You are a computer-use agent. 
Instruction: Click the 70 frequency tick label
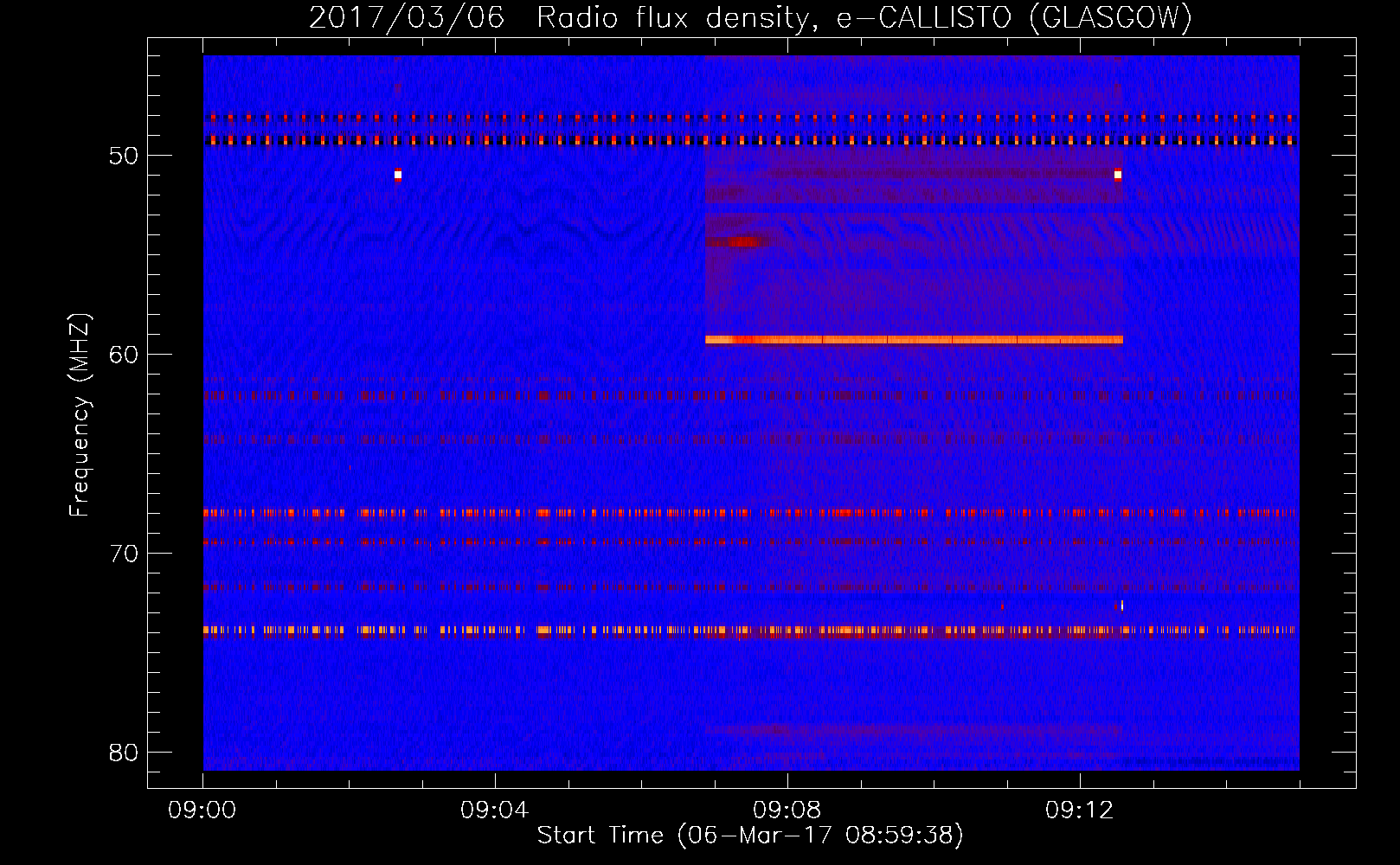coord(124,554)
